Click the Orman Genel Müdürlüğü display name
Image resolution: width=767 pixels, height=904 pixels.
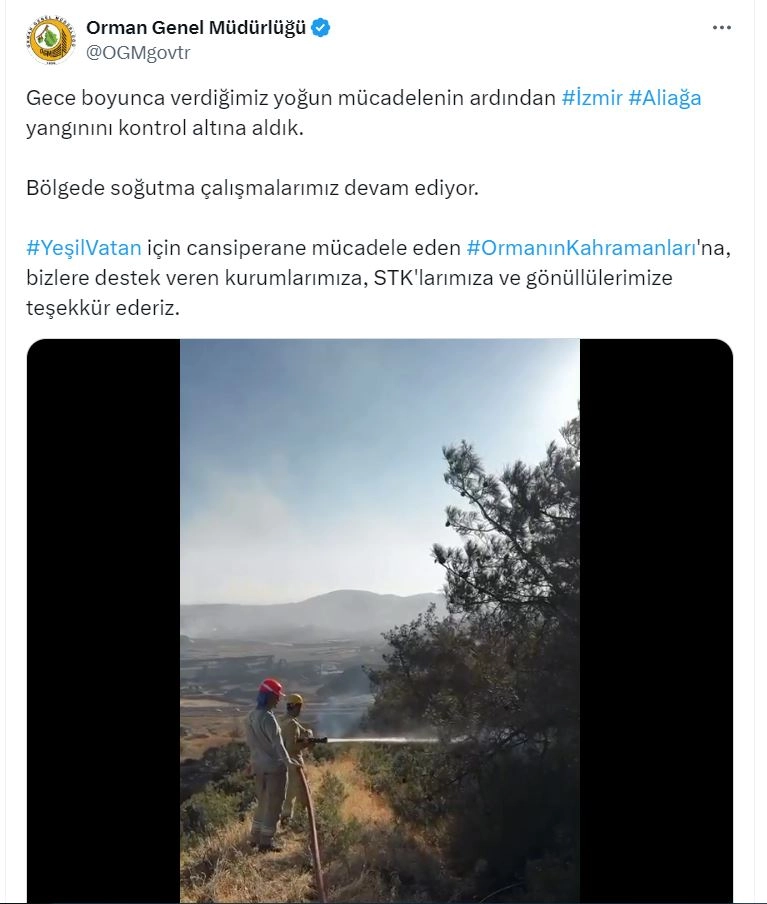click(x=195, y=27)
